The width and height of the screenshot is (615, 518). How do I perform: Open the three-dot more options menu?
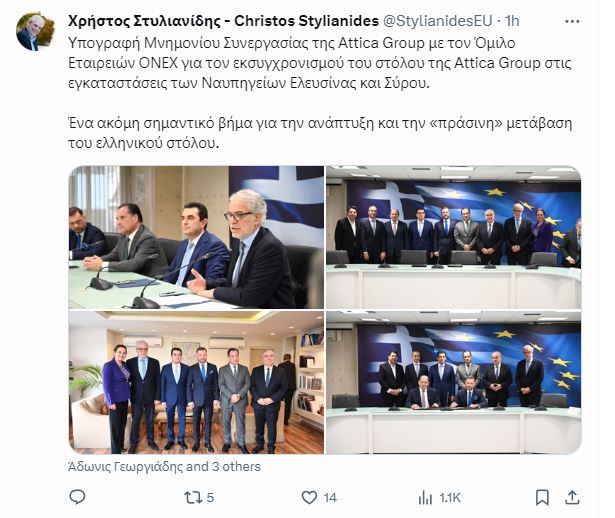pyautogui.click(x=572, y=22)
